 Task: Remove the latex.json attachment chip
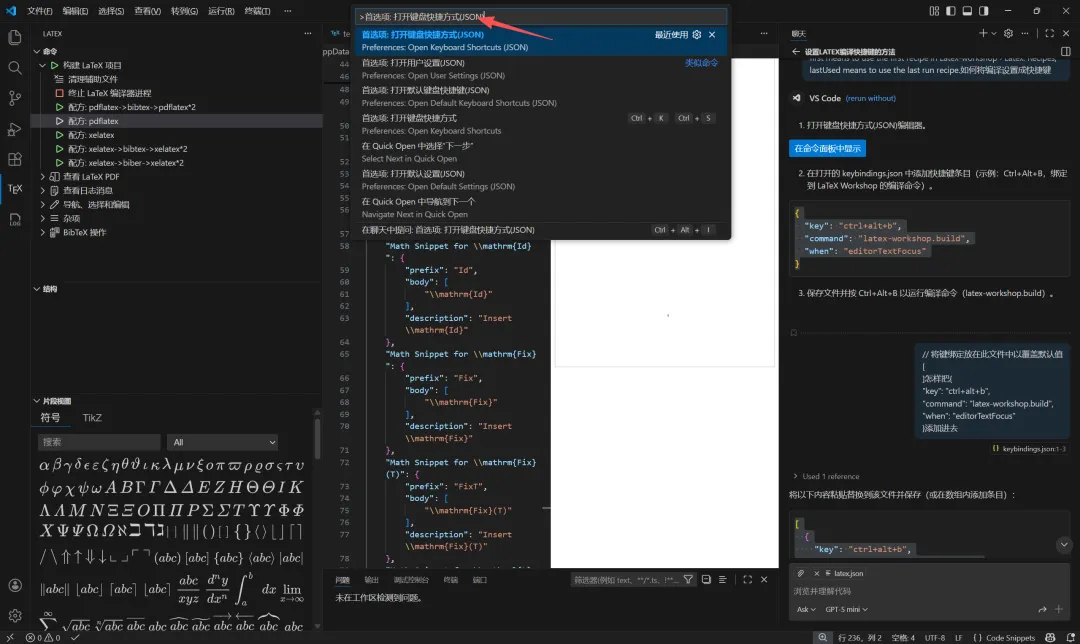(816, 573)
